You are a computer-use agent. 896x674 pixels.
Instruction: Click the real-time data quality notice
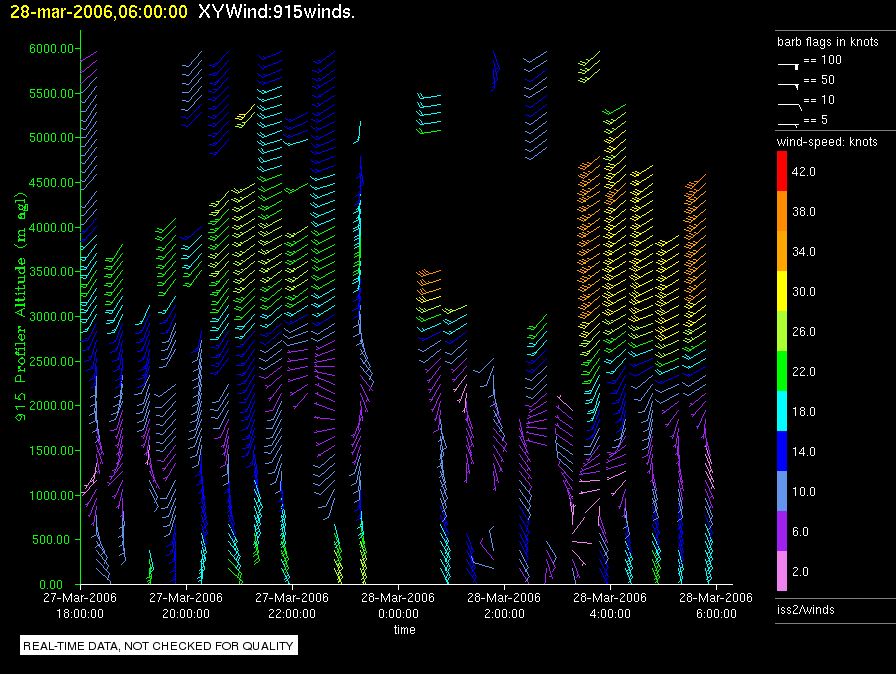(159, 646)
